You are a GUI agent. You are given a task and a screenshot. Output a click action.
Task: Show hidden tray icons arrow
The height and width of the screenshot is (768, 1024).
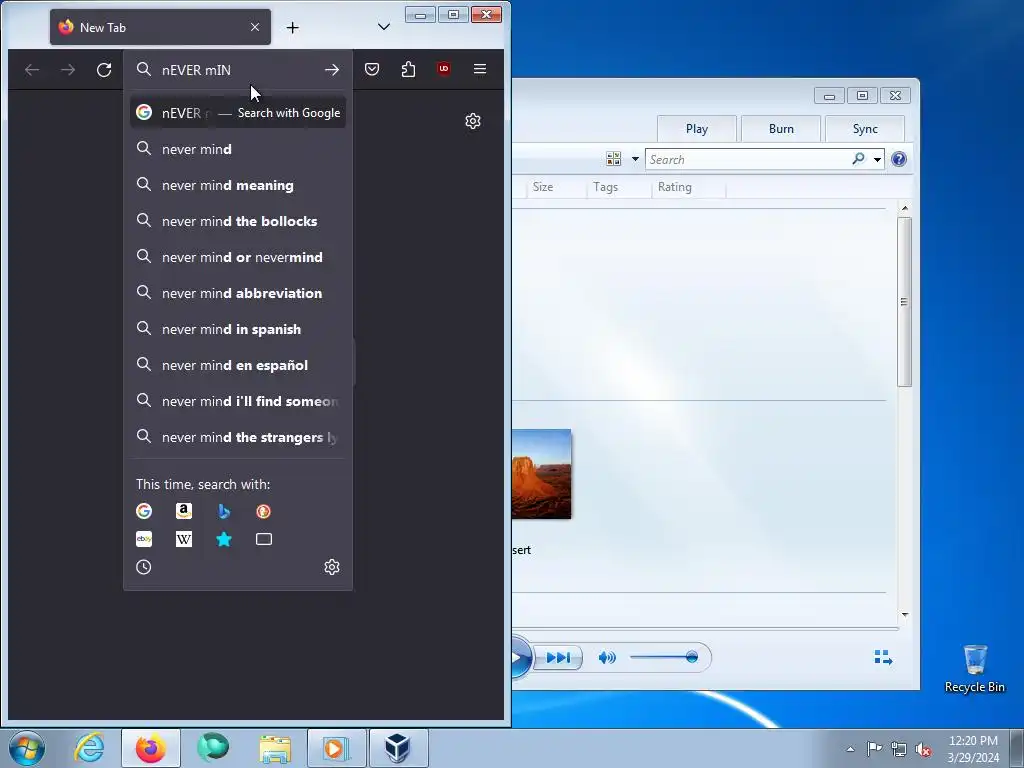(x=850, y=749)
